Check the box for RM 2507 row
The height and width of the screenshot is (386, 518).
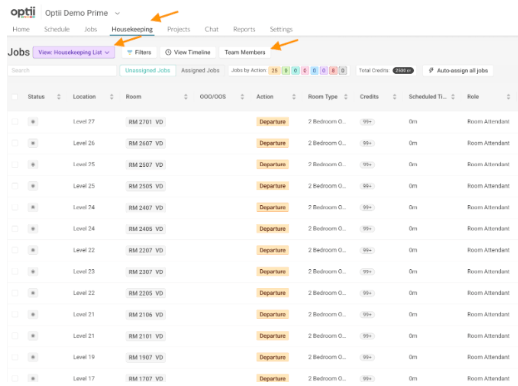[x=15, y=164]
